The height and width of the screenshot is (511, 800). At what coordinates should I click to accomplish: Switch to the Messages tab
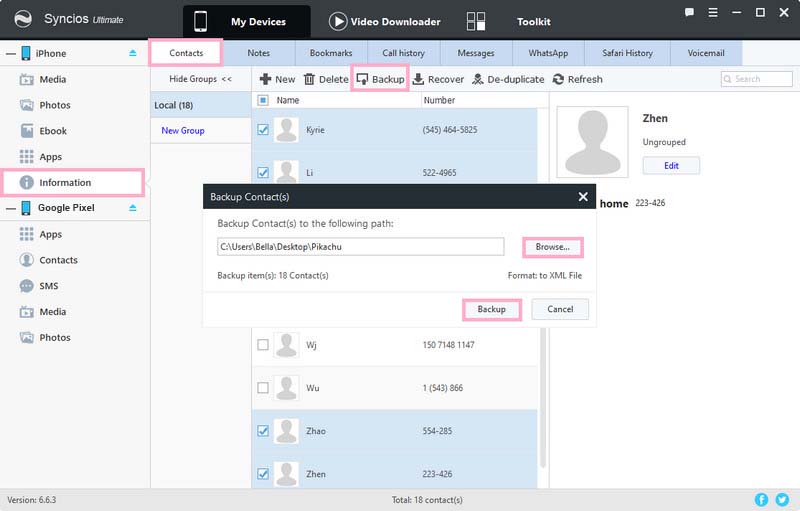(x=476, y=53)
